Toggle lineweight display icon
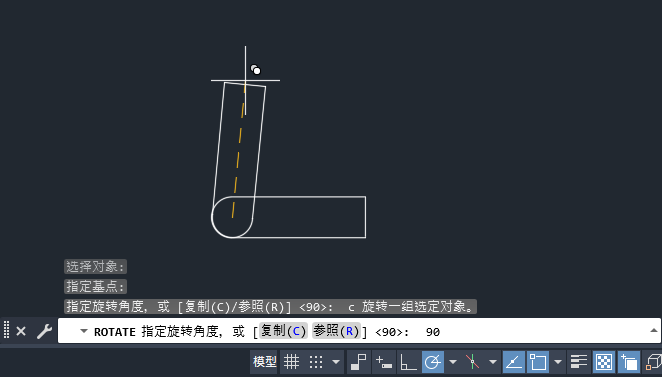Viewport: 662px width, 377px height. click(x=579, y=362)
